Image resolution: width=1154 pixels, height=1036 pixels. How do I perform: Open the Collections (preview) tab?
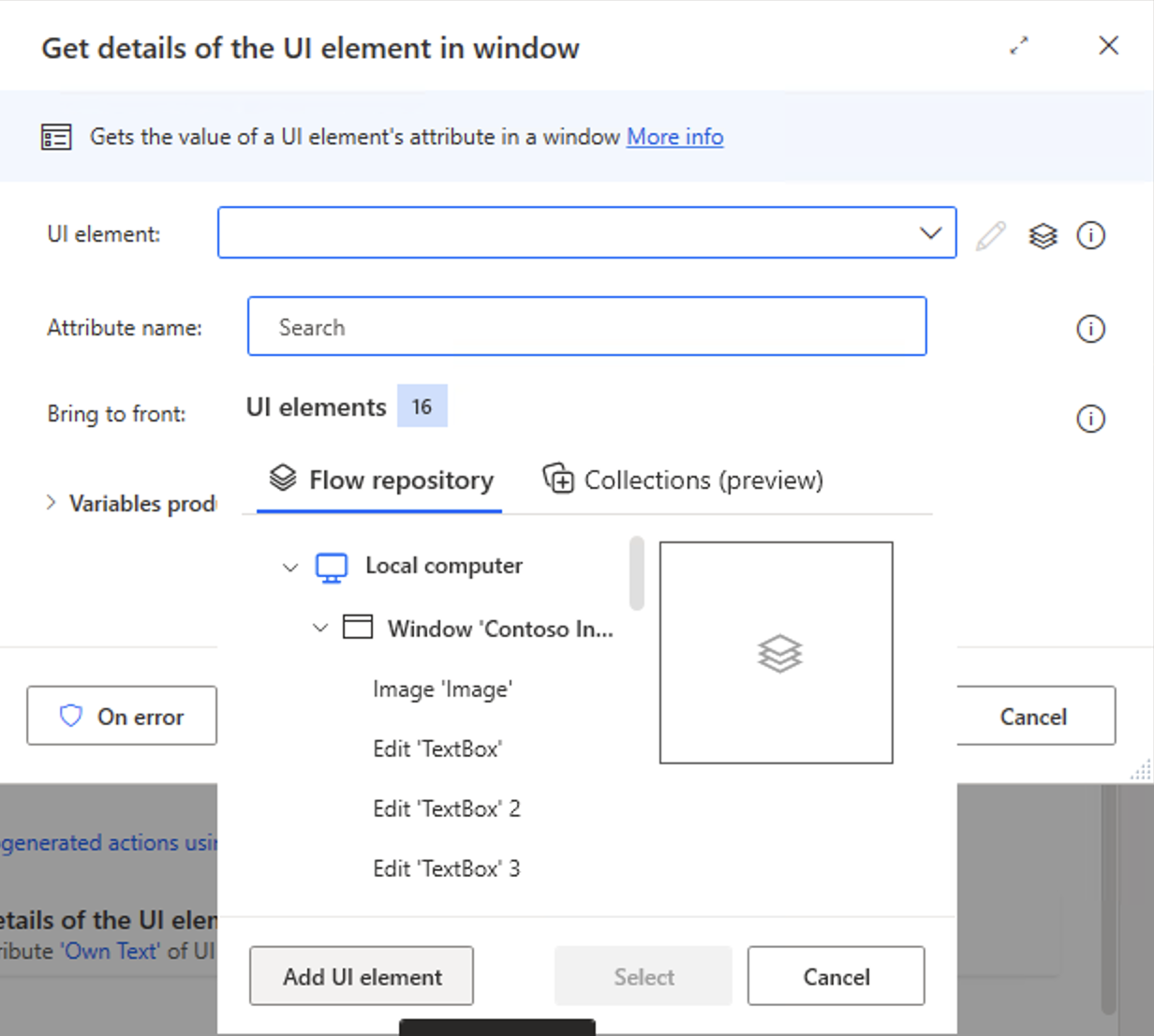click(684, 481)
